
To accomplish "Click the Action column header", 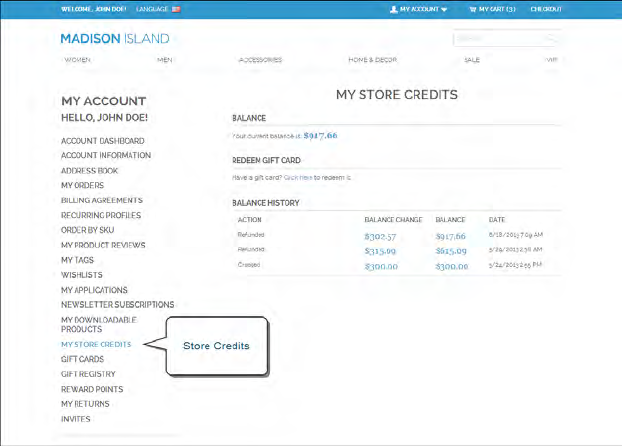I will point(250,220).
